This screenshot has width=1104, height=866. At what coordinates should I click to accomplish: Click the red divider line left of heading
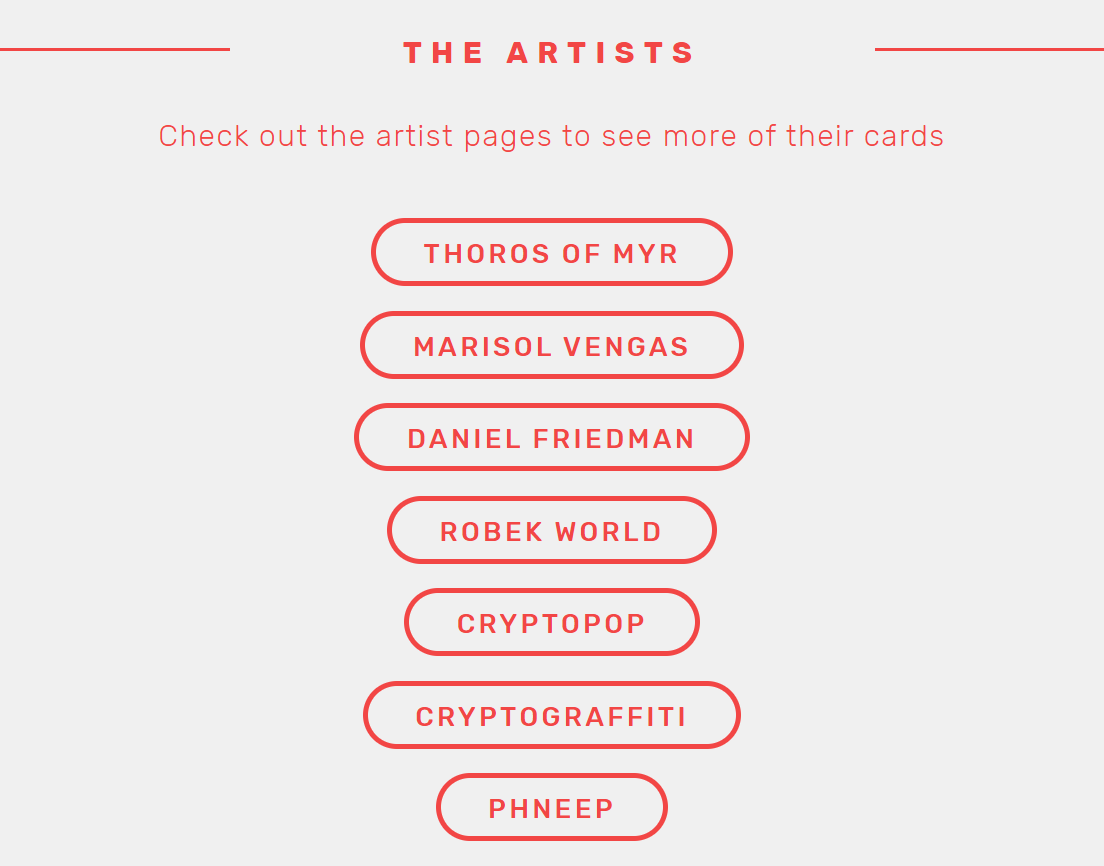[x=115, y=49]
